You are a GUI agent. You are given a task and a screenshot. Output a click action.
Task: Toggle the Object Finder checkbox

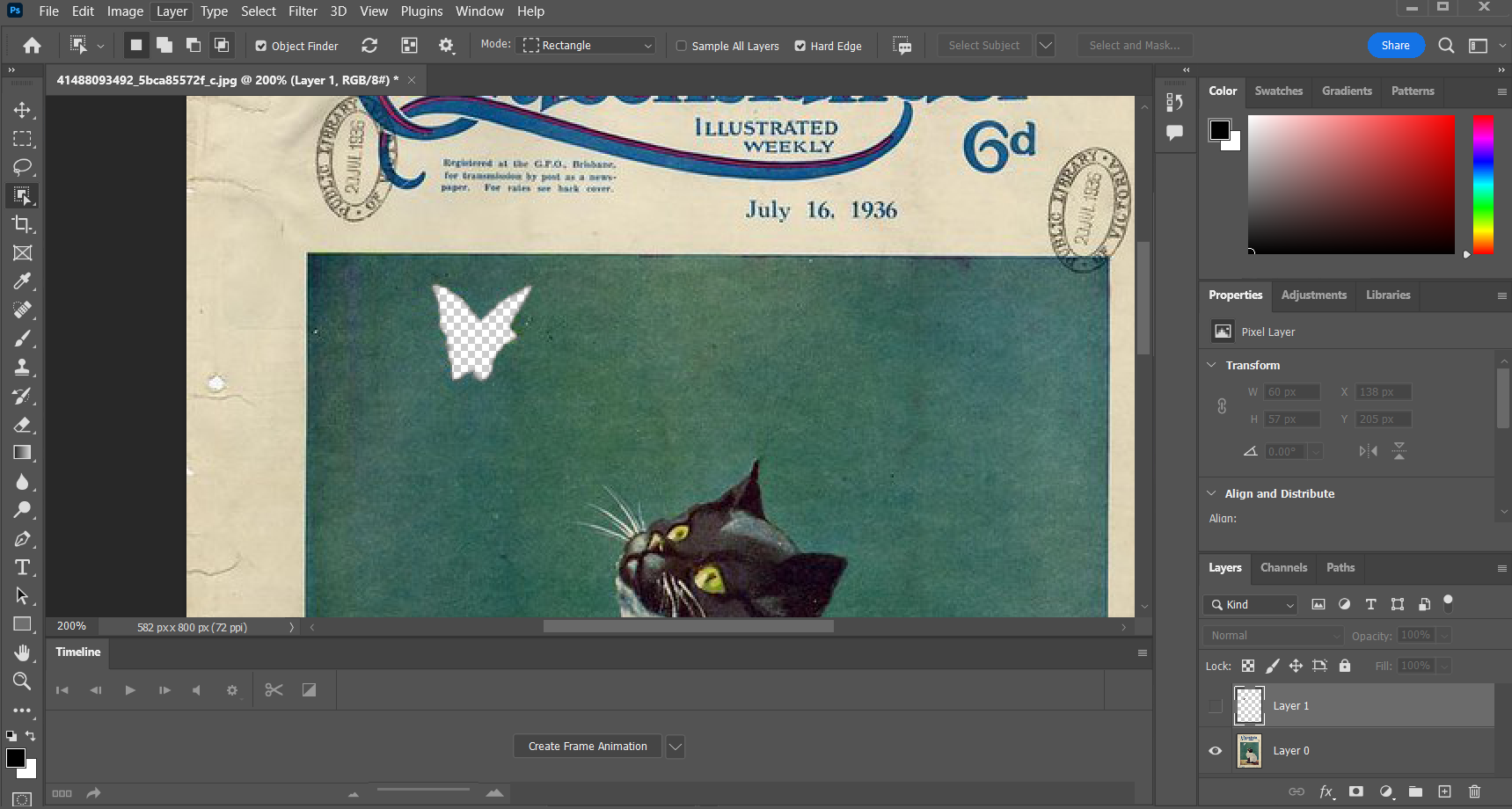click(261, 46)
